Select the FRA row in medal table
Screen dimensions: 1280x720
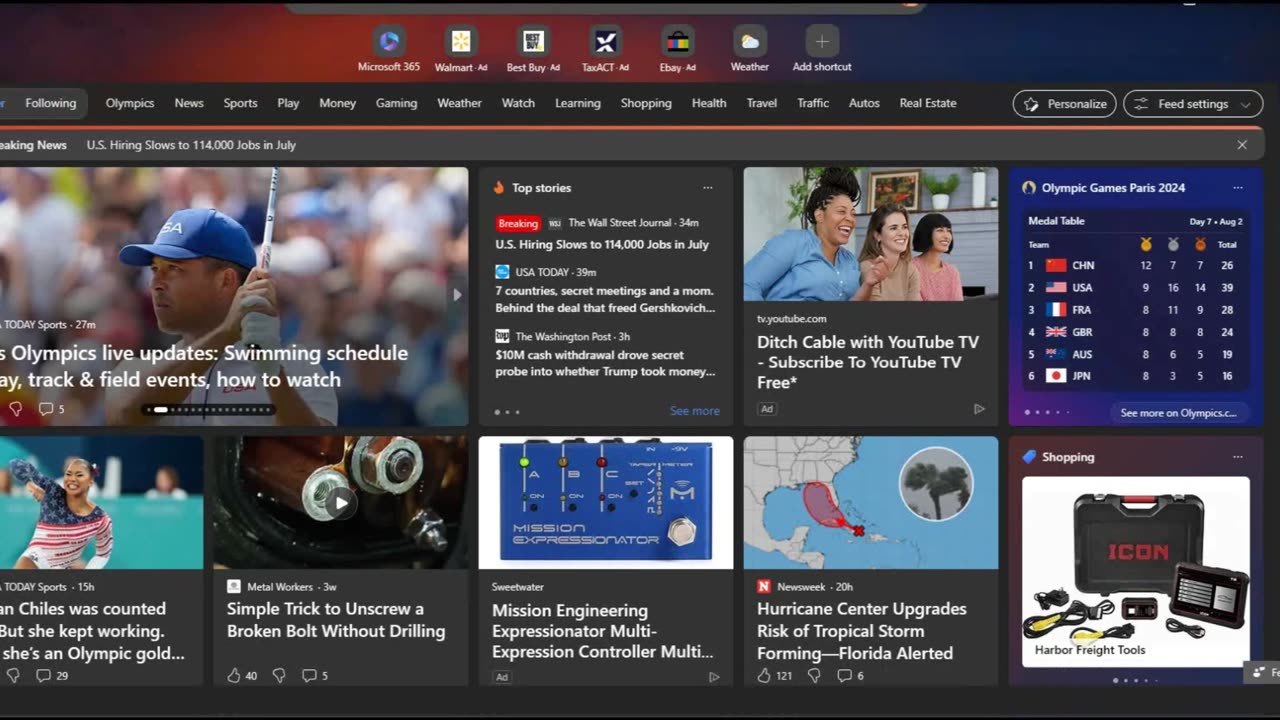pos(1135,310)
